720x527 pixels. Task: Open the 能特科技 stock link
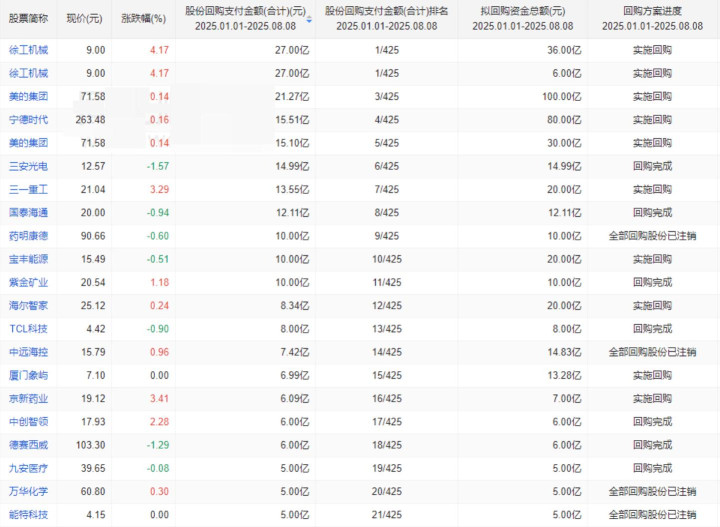pyautogui.click(x=28, y=515)
